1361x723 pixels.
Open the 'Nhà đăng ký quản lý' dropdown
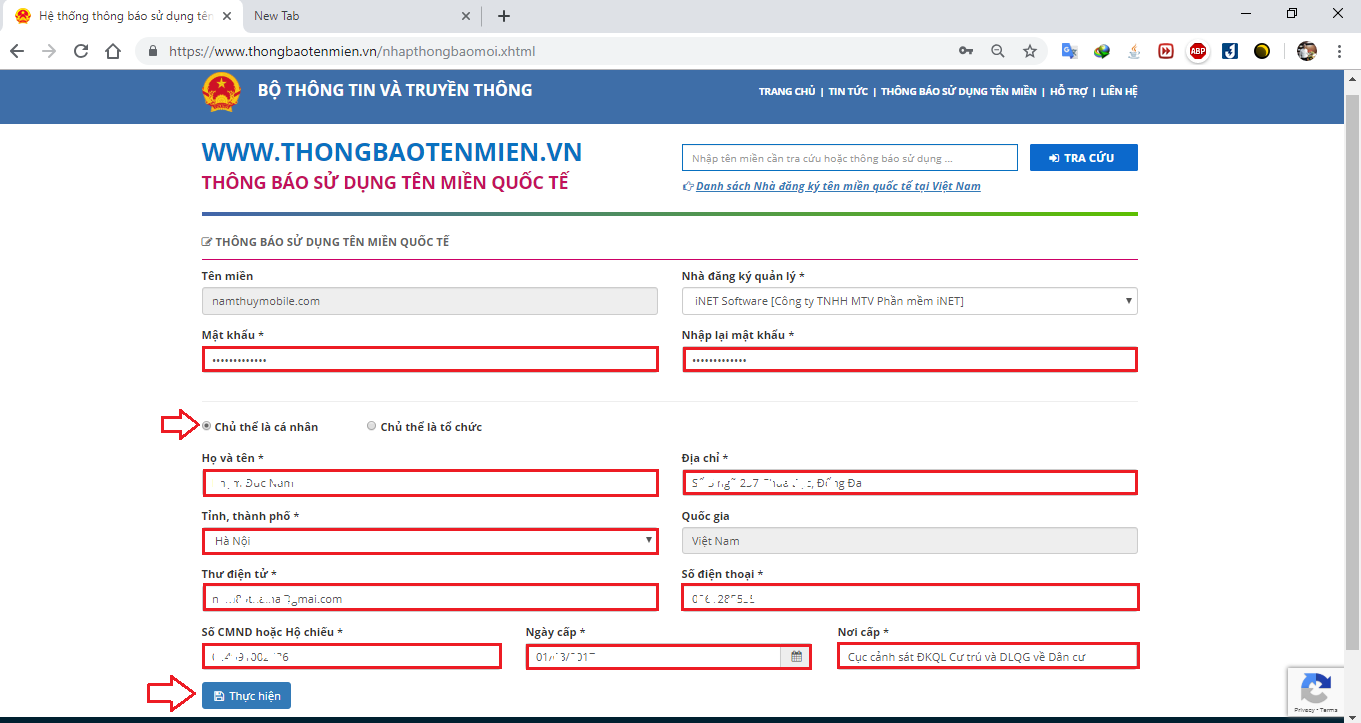tap(1127, 300)
